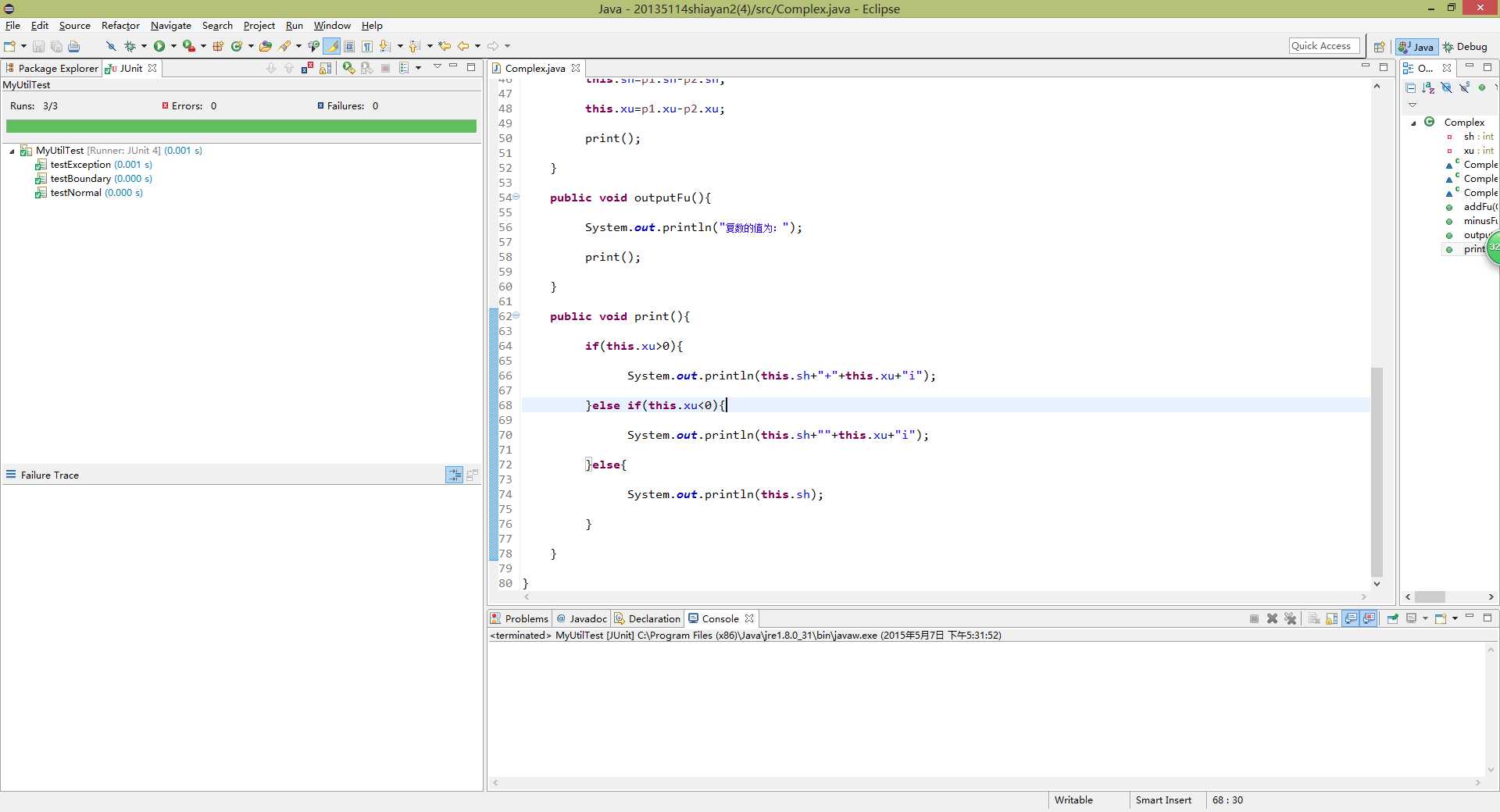Click Pin Console icon

(1392, 618)
